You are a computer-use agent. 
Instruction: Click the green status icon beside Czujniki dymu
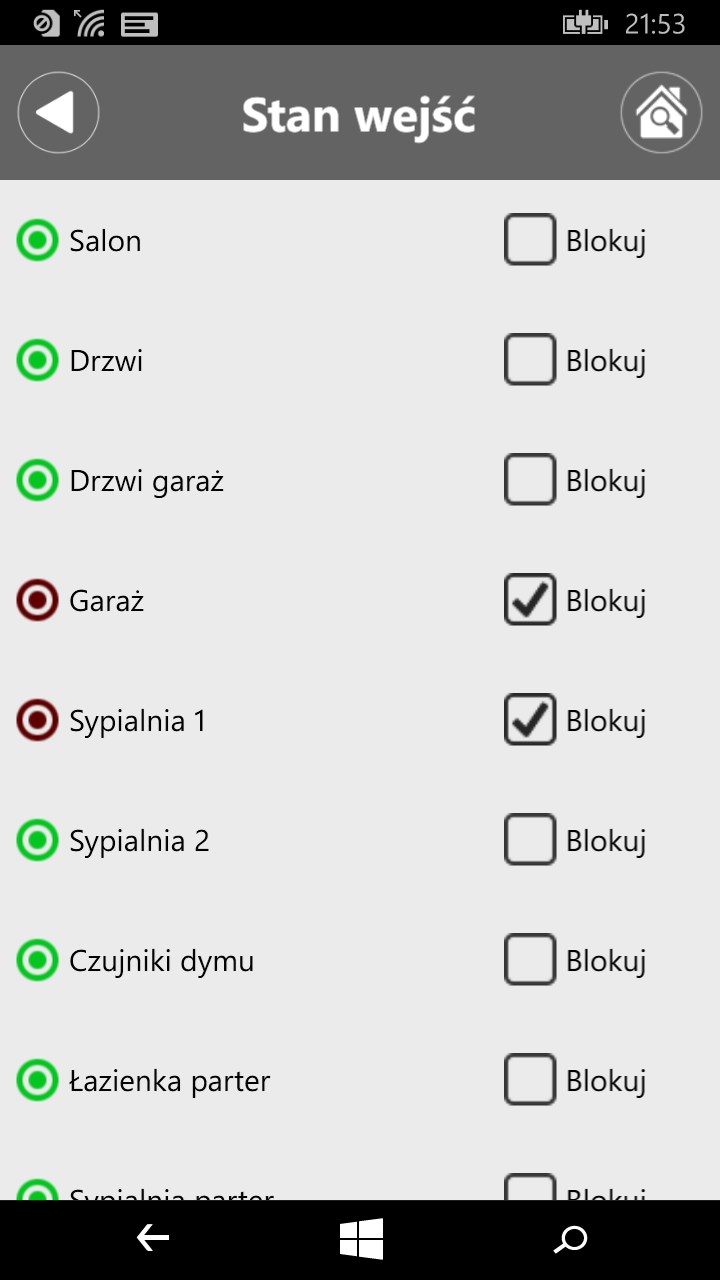pyautogui.click(x=38, y=961)
